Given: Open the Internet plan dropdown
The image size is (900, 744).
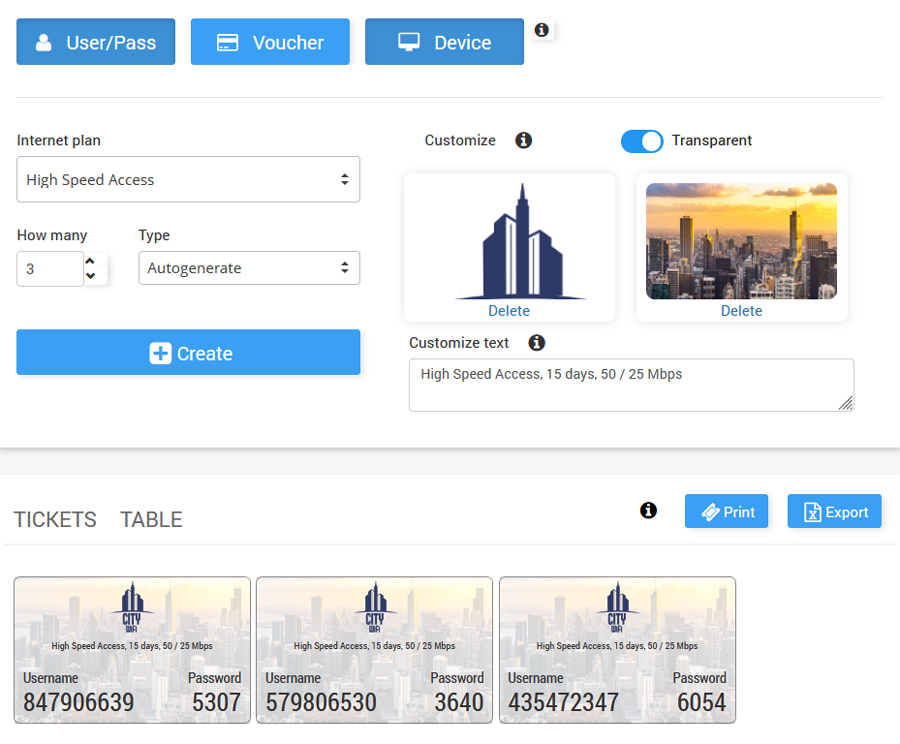Looking at the screenshot, I should click(188, 180).
